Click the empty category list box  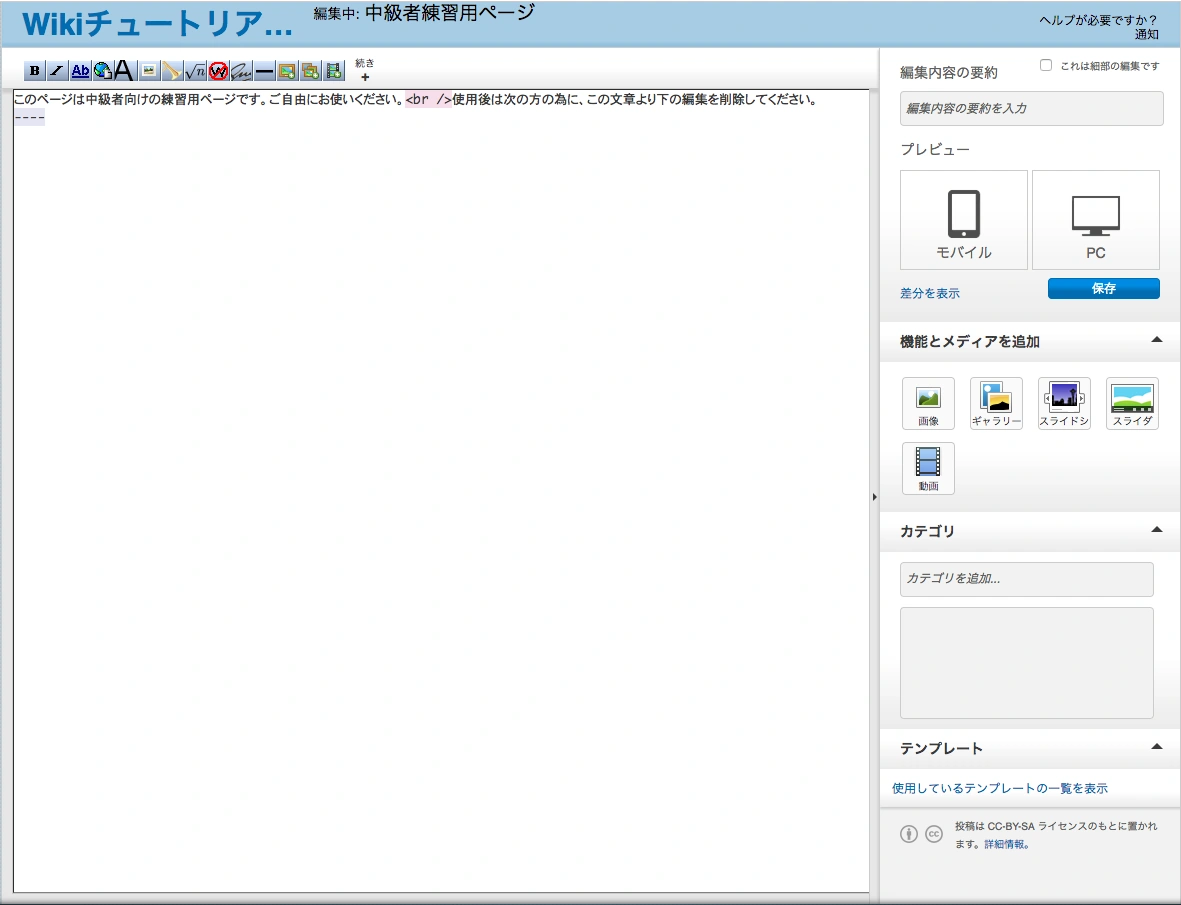pos(1027,663)
